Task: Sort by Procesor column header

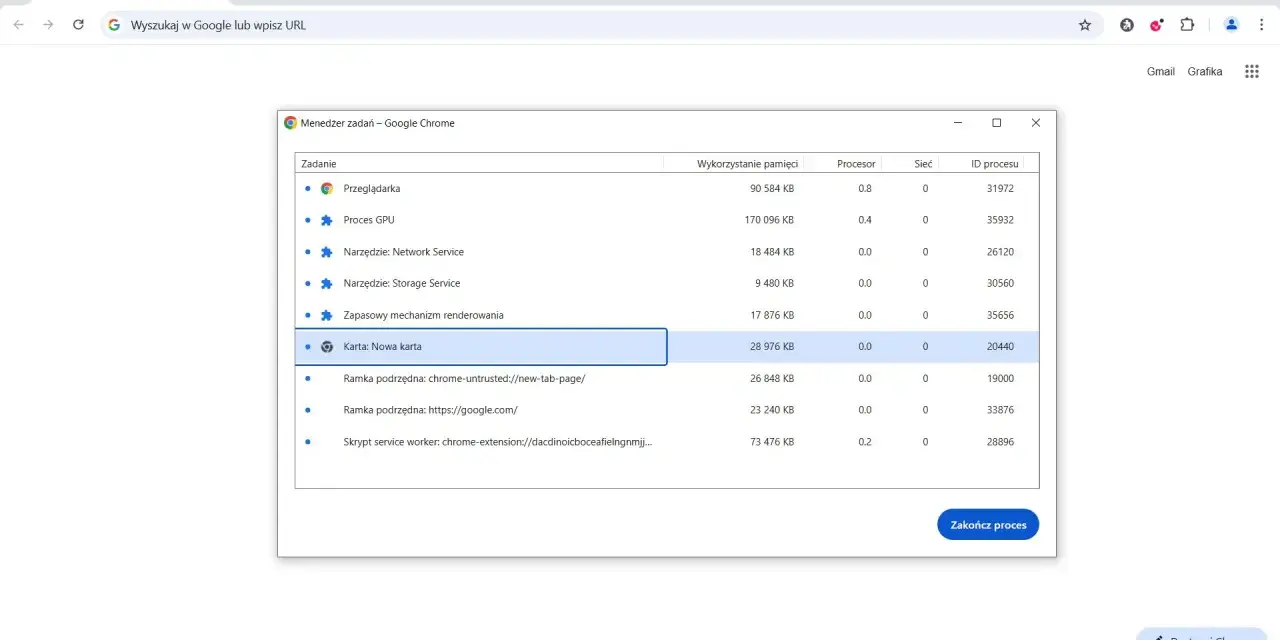Action: click(x=843, y=163)
